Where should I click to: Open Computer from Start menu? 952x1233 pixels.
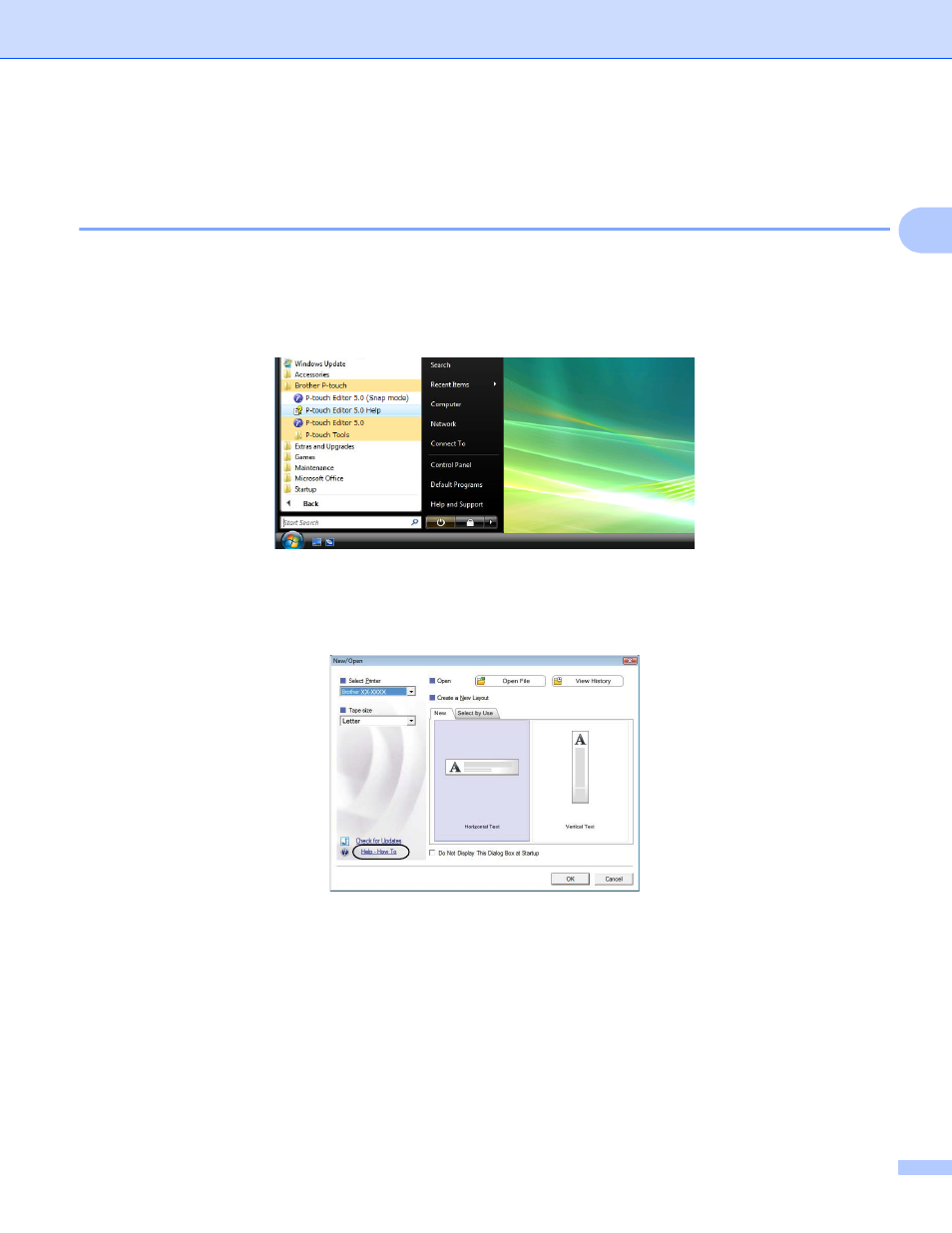[446, 404]
